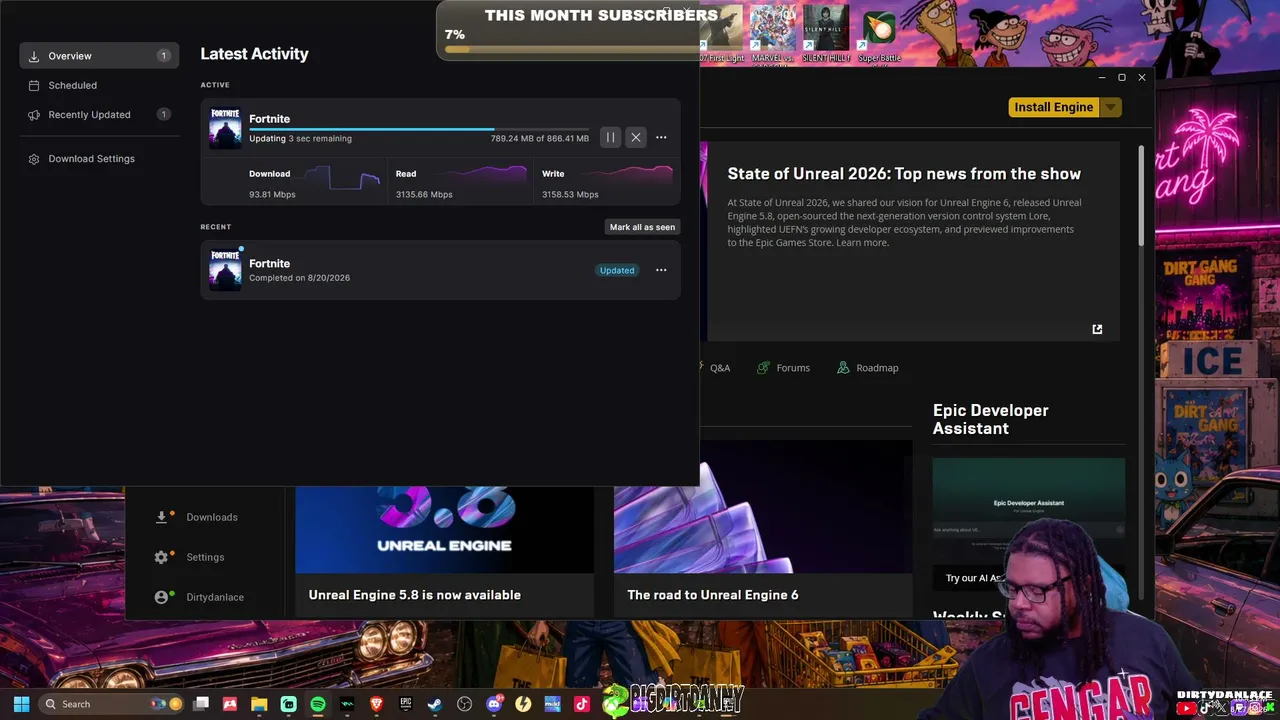Click '789.24 MB of 866.41 MB' size text

click(539, 139)
